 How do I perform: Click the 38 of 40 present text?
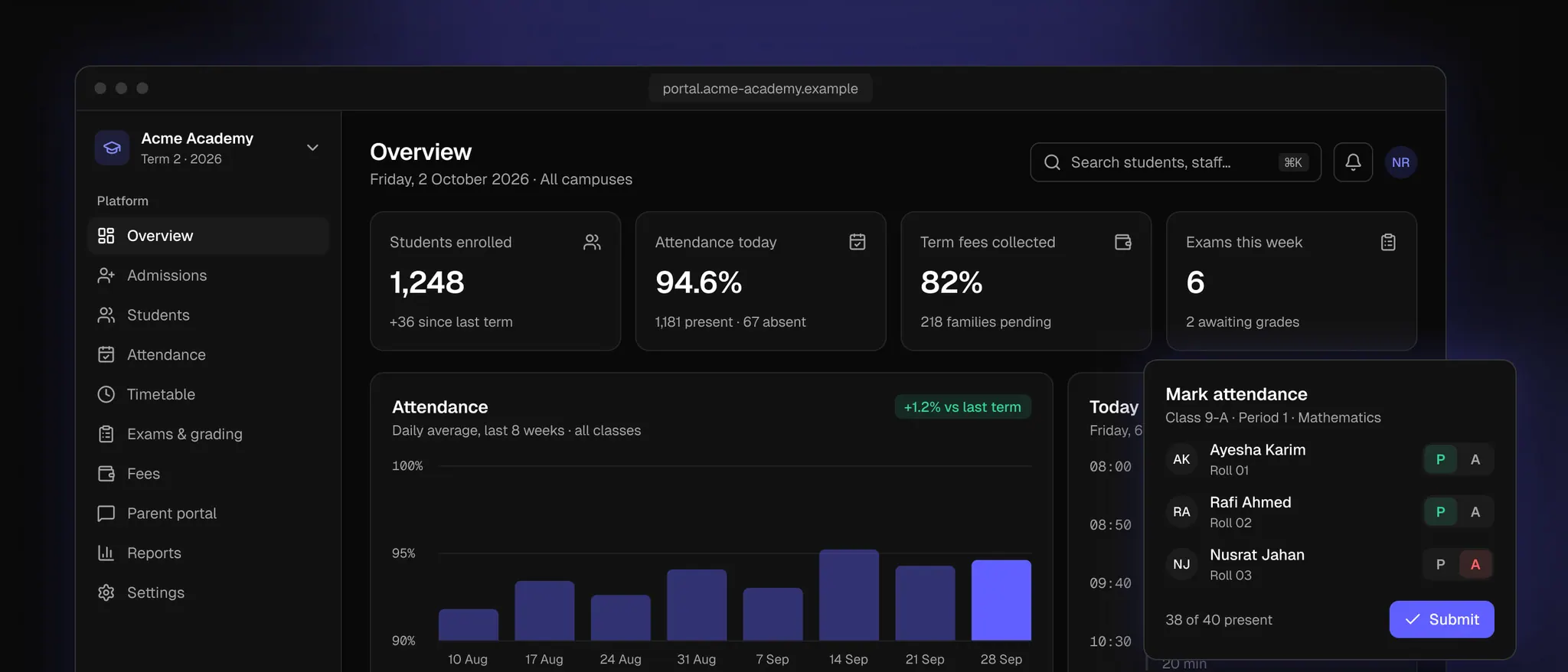(1219, 620)
